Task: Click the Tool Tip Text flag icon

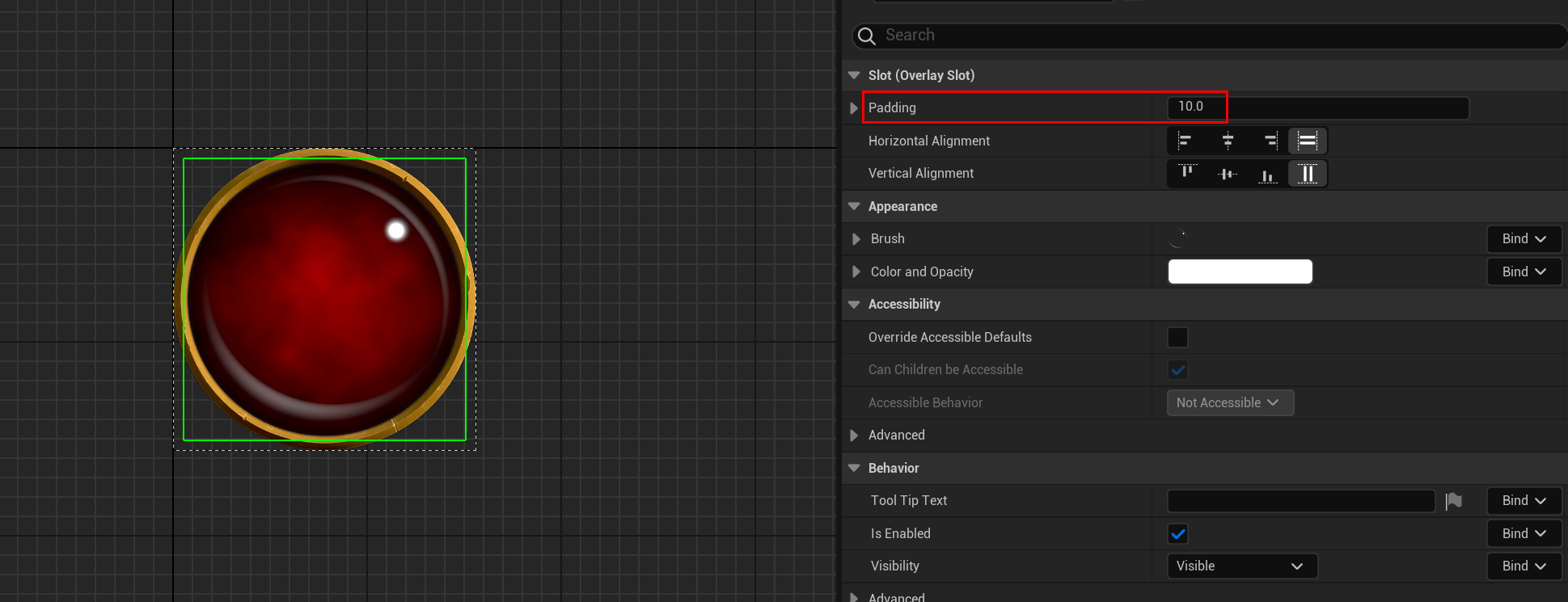Action: click(1454, 501)
